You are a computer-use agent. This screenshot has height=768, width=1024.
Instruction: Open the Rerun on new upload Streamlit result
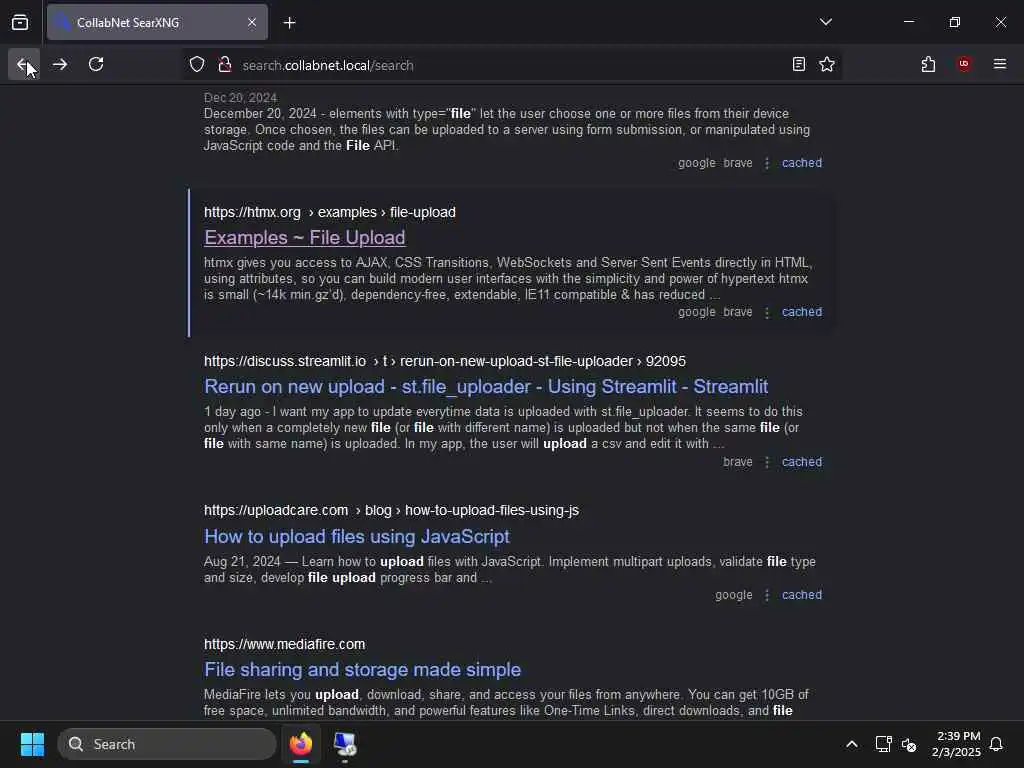pyautogui.click(x=486, y=387)
